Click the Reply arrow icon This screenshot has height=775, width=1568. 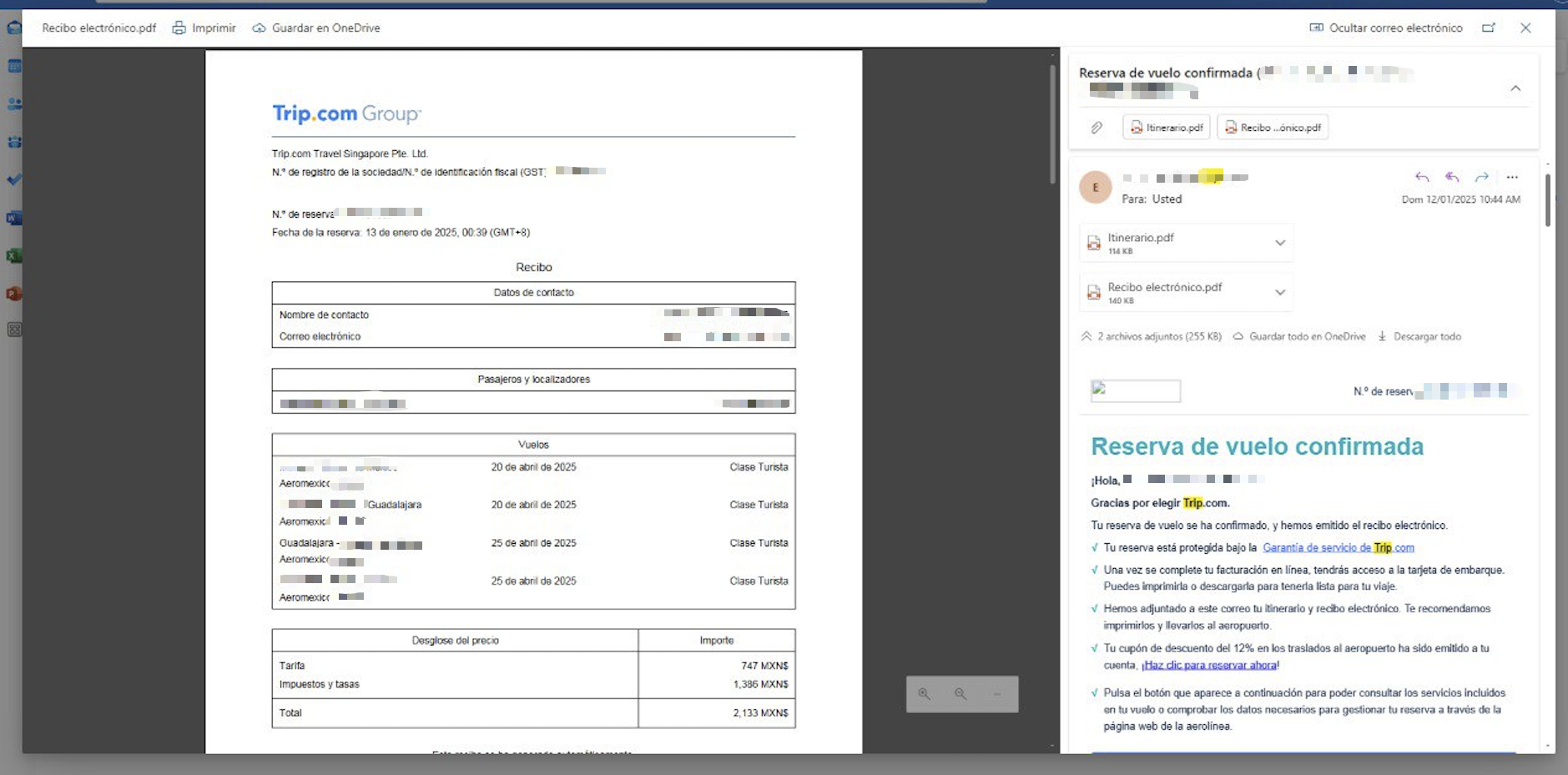1422,177
